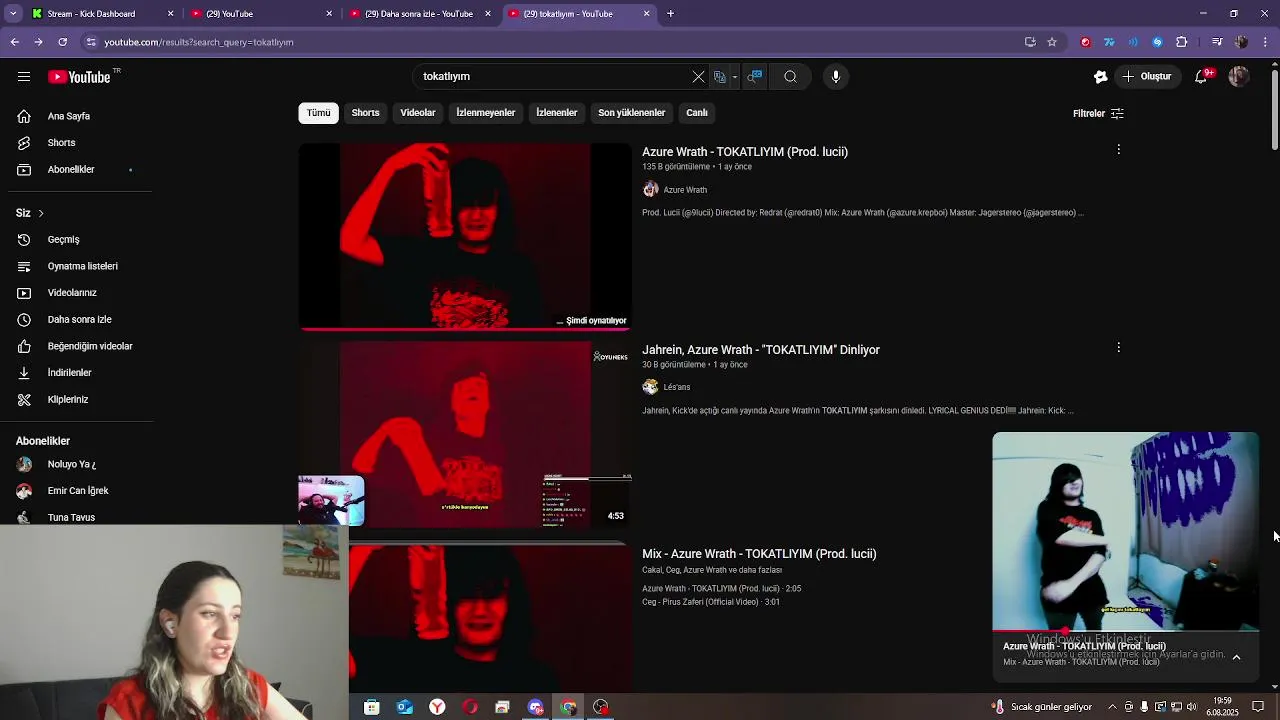Viewport: 1280px width, 720px height.
Task: Open the Mix - Azure Wrath TOKATLIYIM title
Action: pos(759,554)
